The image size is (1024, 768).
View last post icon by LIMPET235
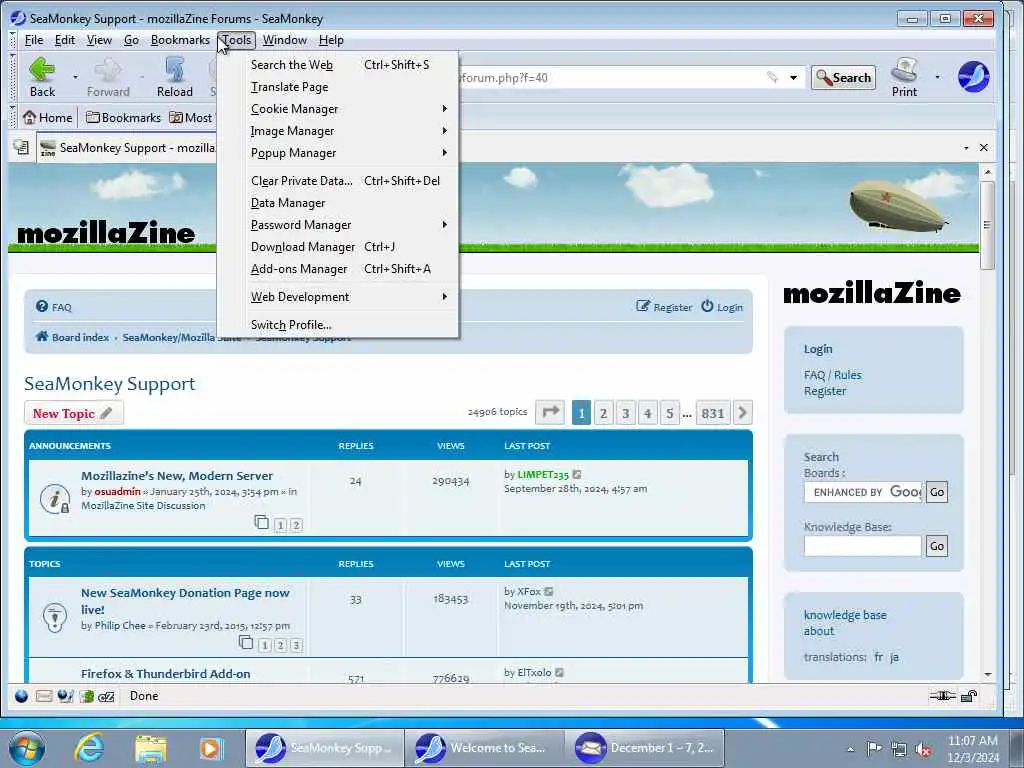pyautogui.click(x=577, y=475)
